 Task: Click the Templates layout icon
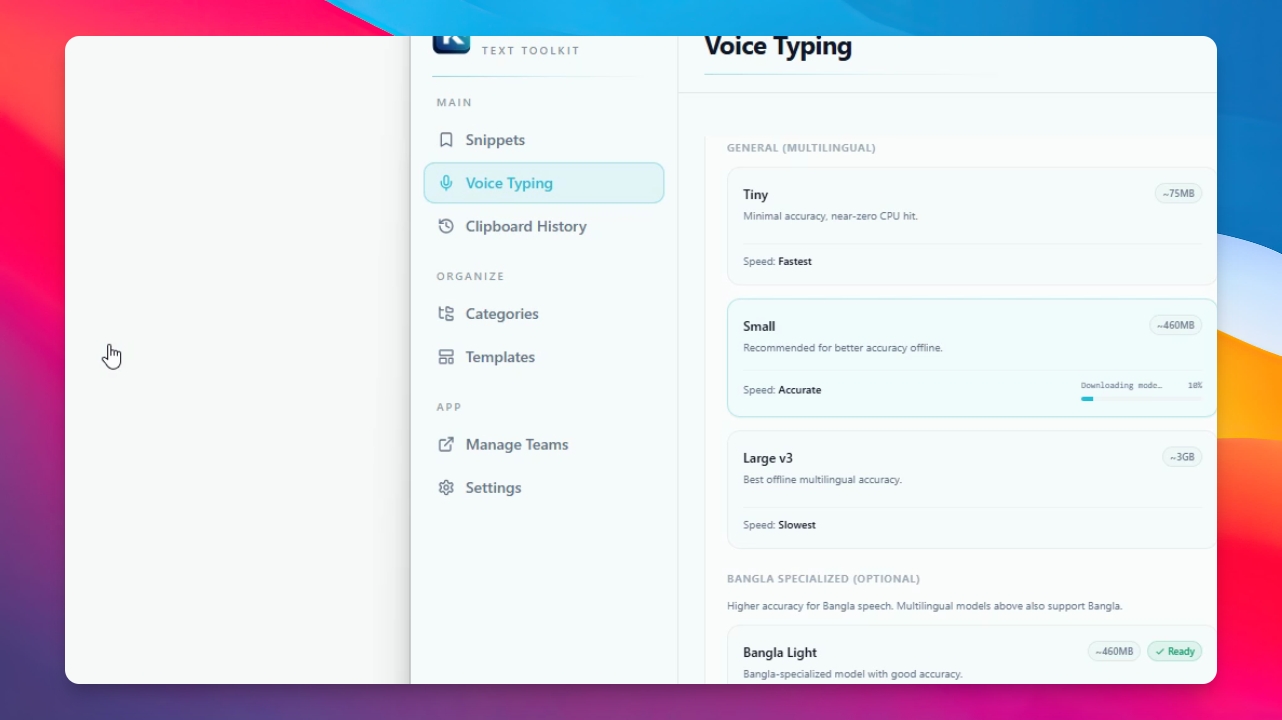click(x=446, y=357)
